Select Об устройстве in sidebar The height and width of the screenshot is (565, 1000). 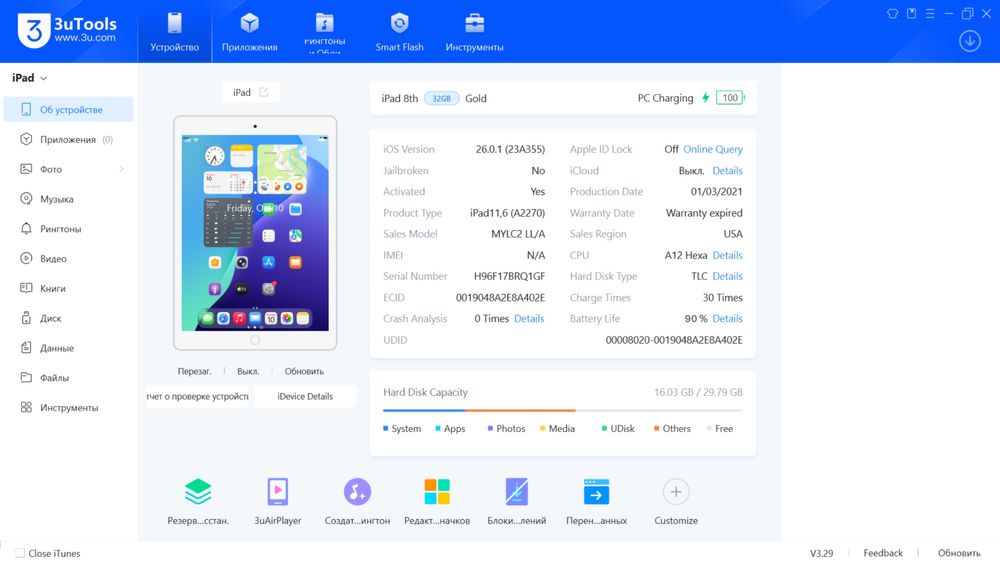(68, 110)
